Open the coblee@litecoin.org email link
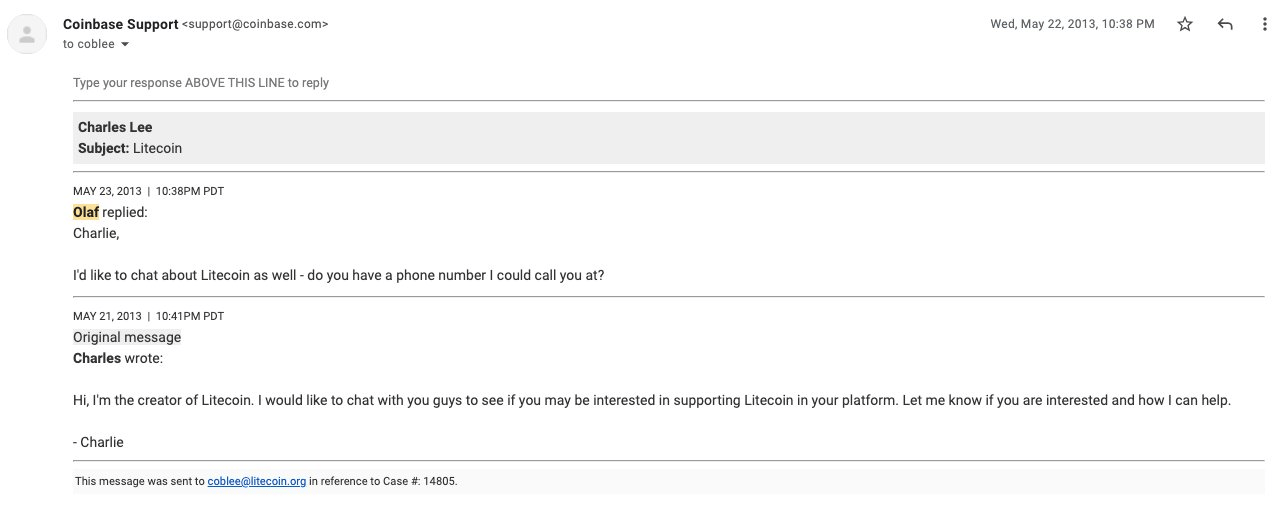 click(257, 481)
